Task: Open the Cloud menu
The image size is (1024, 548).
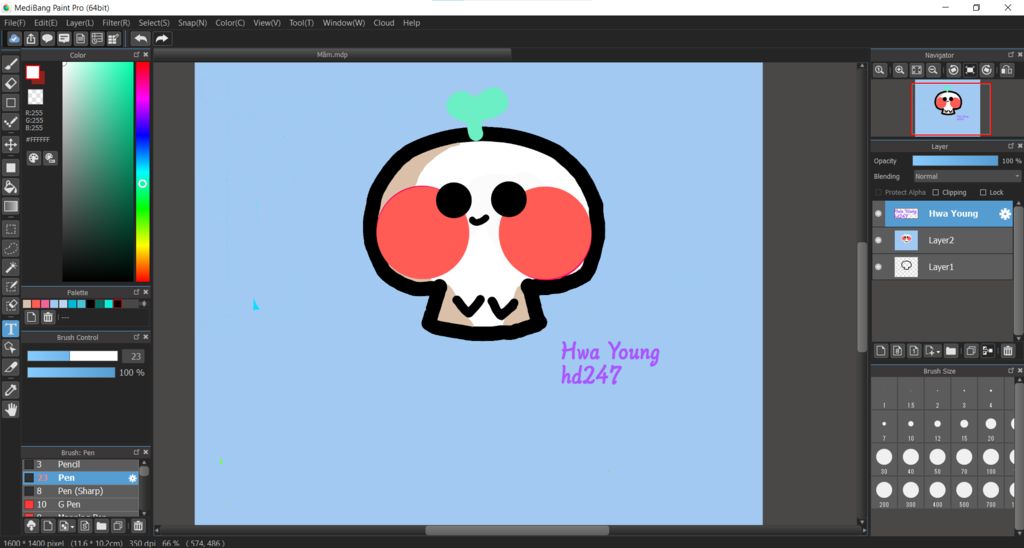Action: pos(383,23)
